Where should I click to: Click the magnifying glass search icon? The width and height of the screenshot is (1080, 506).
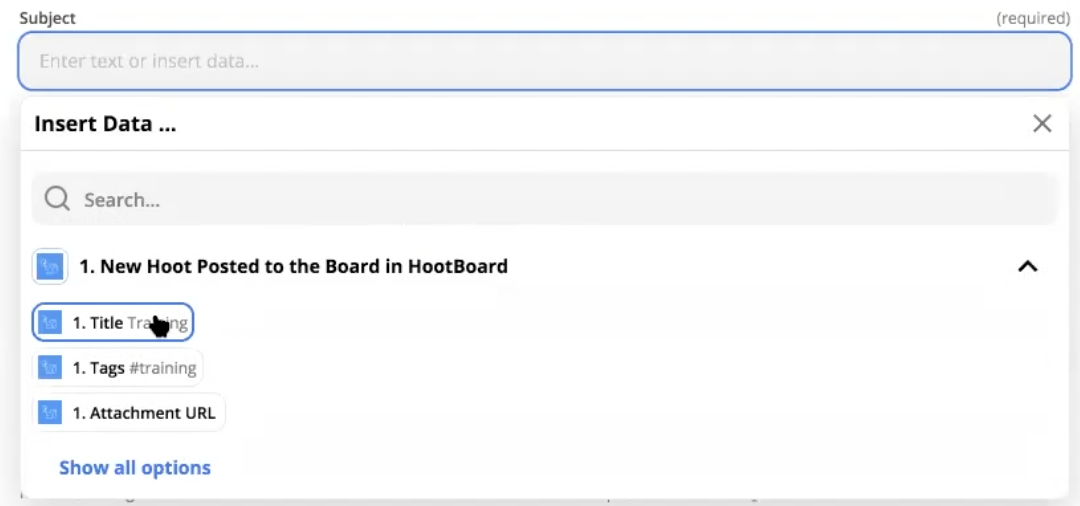point(57,200)
